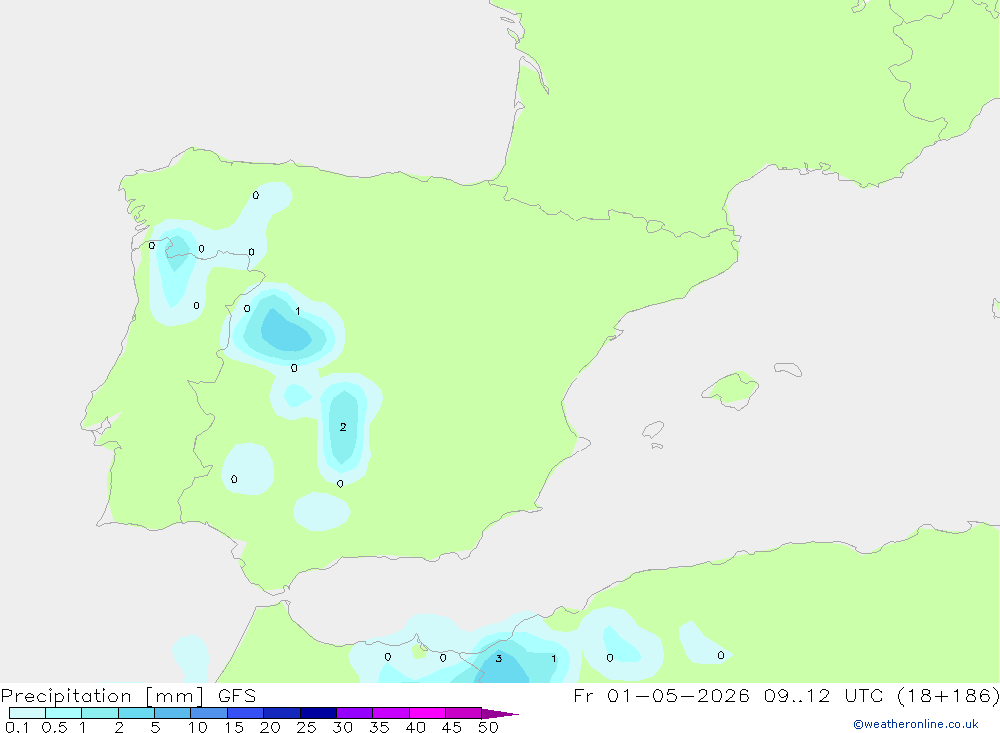The image size is (1000, 733).
Task: Select the '(18+186)' run offset text
Action: [x=948, y=696]
